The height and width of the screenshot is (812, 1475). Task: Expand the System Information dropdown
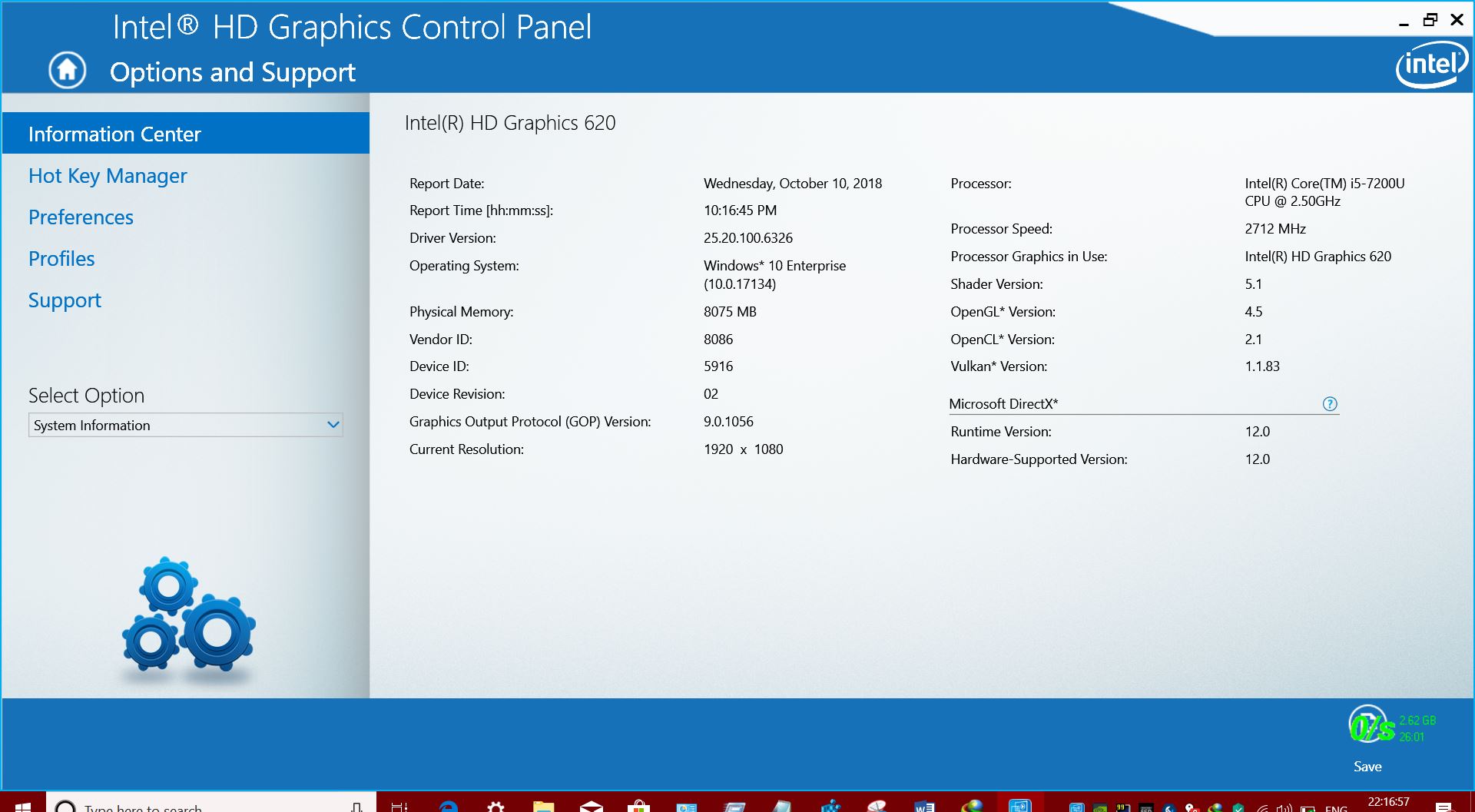[186, 425]
